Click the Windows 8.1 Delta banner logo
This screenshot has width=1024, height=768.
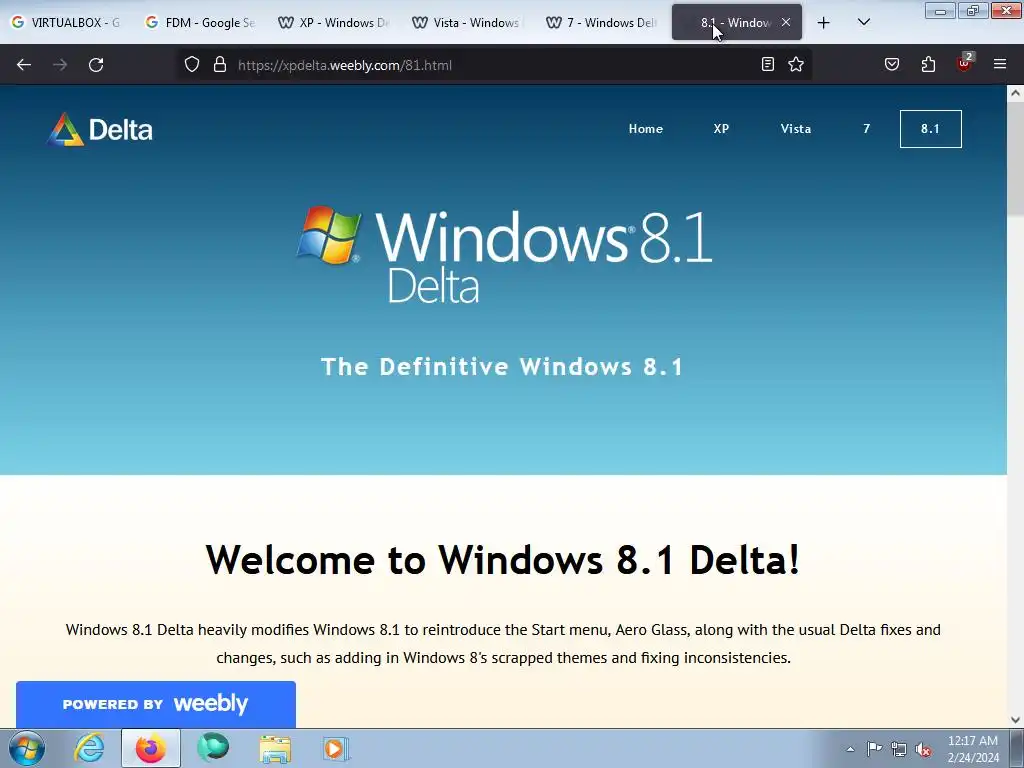click(504, 255)
